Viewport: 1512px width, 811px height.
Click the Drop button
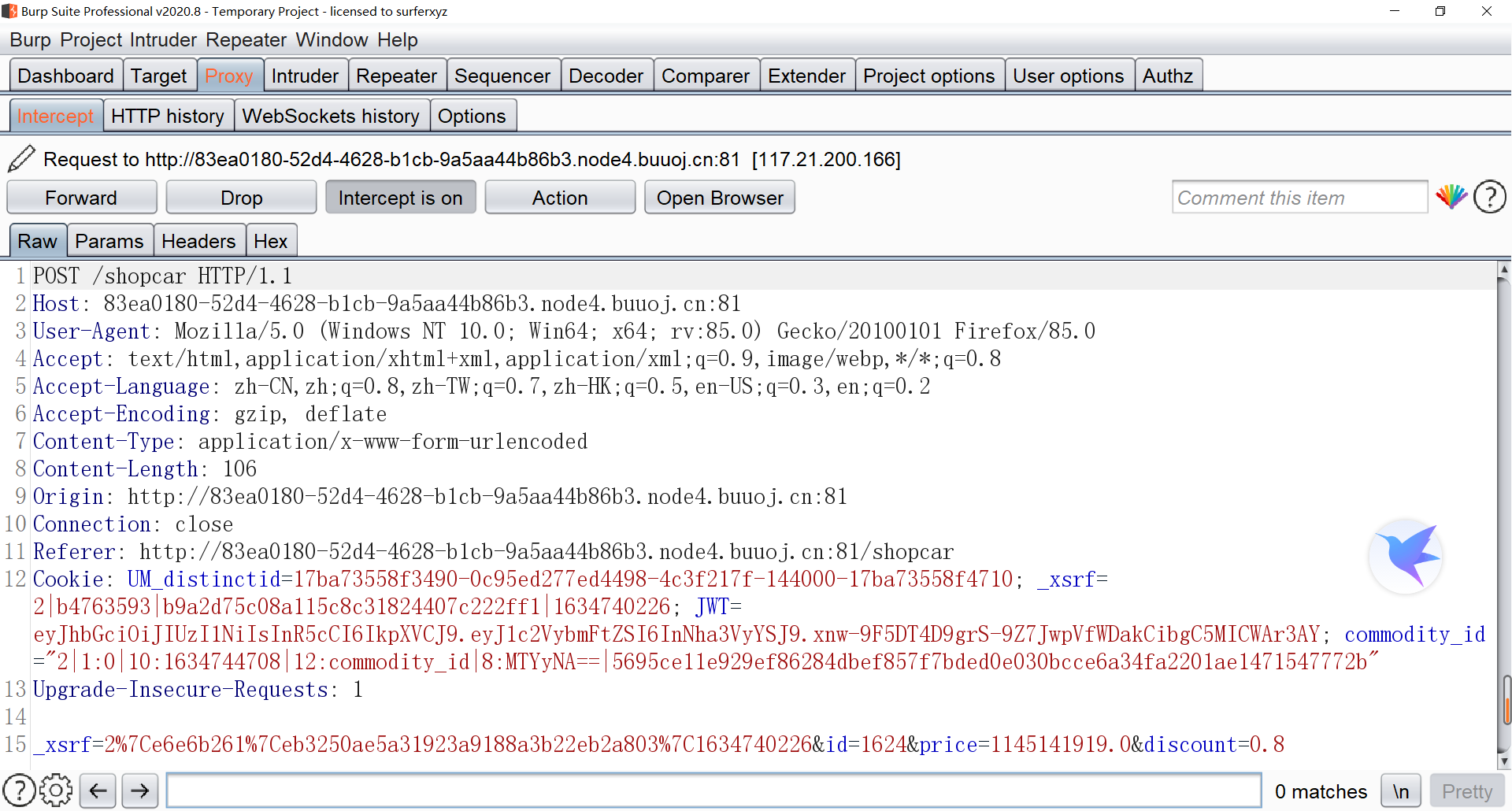(x=242, y=197)
